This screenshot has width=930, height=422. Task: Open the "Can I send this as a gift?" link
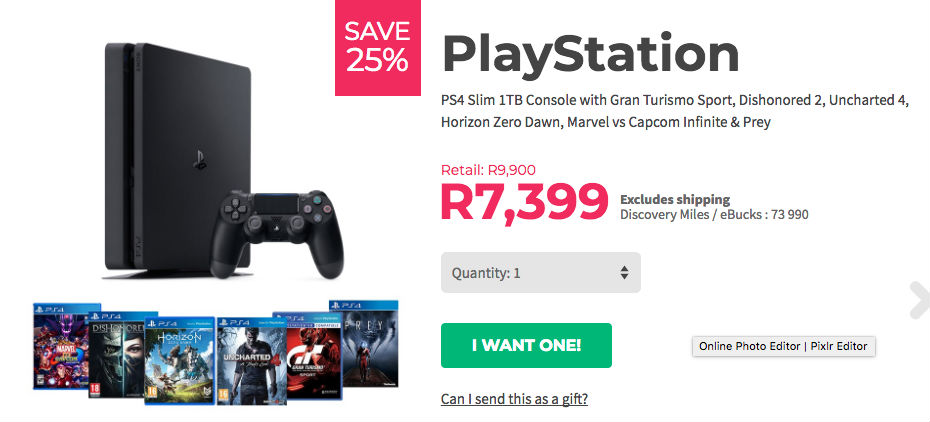point(514,399)
